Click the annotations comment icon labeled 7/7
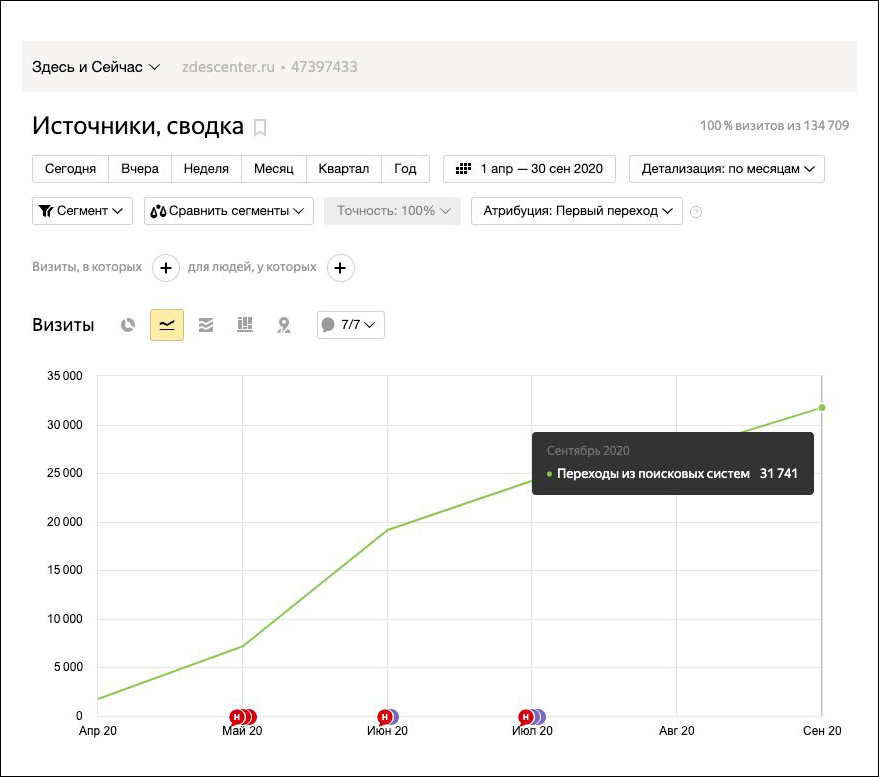 point(348,324)
